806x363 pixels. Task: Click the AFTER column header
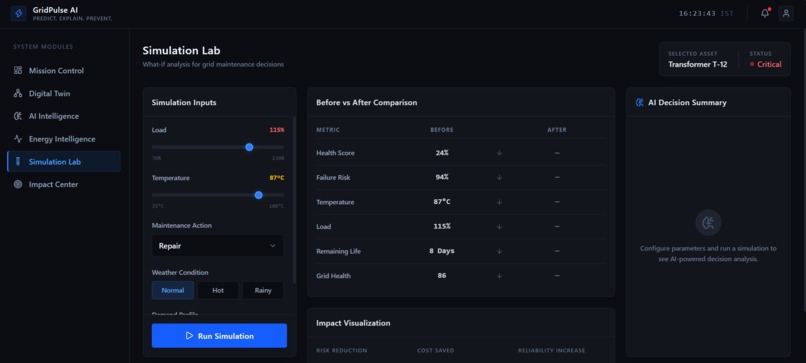(557, 130)
